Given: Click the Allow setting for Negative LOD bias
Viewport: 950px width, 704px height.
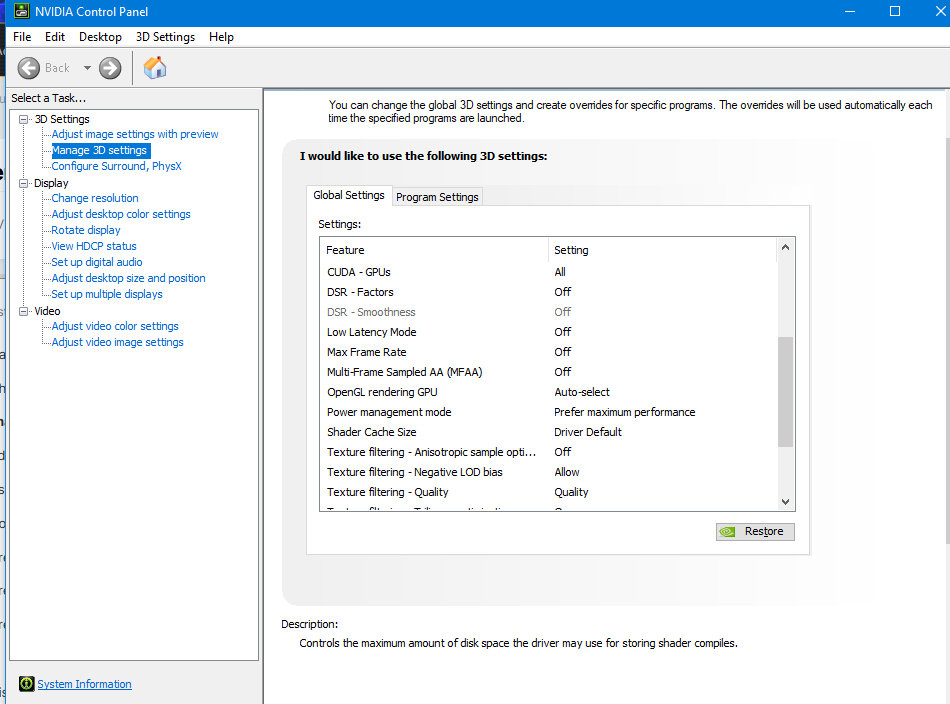Looking at the screenshot, I should point(566,472).
